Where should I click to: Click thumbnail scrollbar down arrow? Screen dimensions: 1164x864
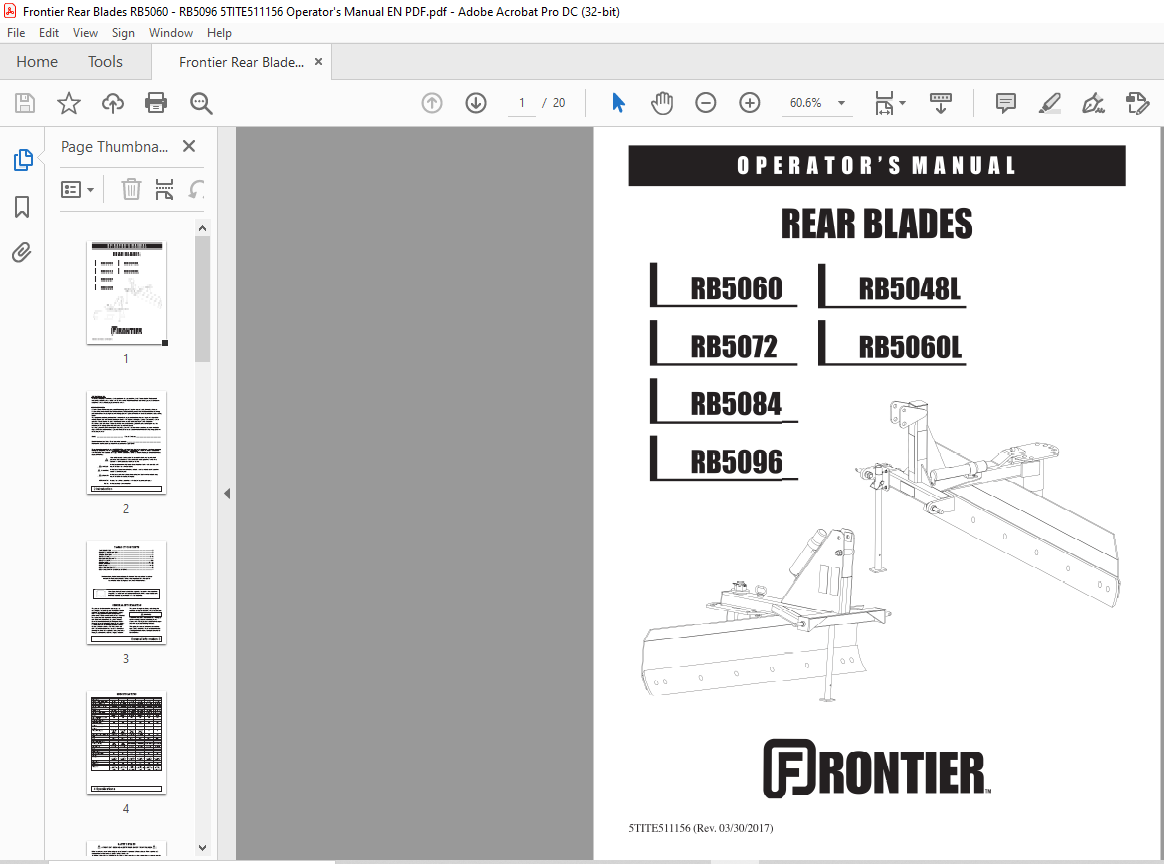pyautogui.click(x=203, y=848)
